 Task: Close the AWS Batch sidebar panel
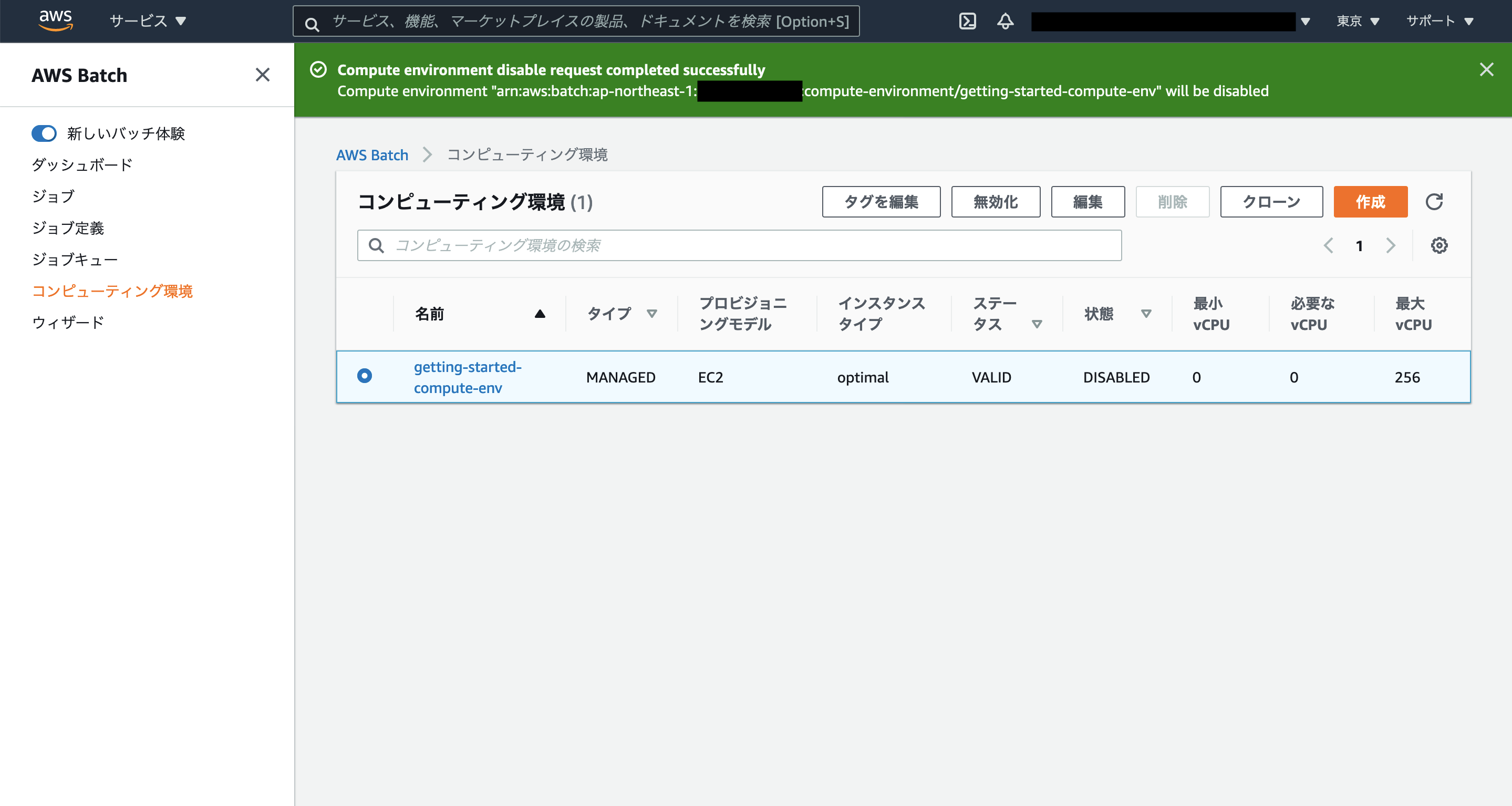[262, 75]
